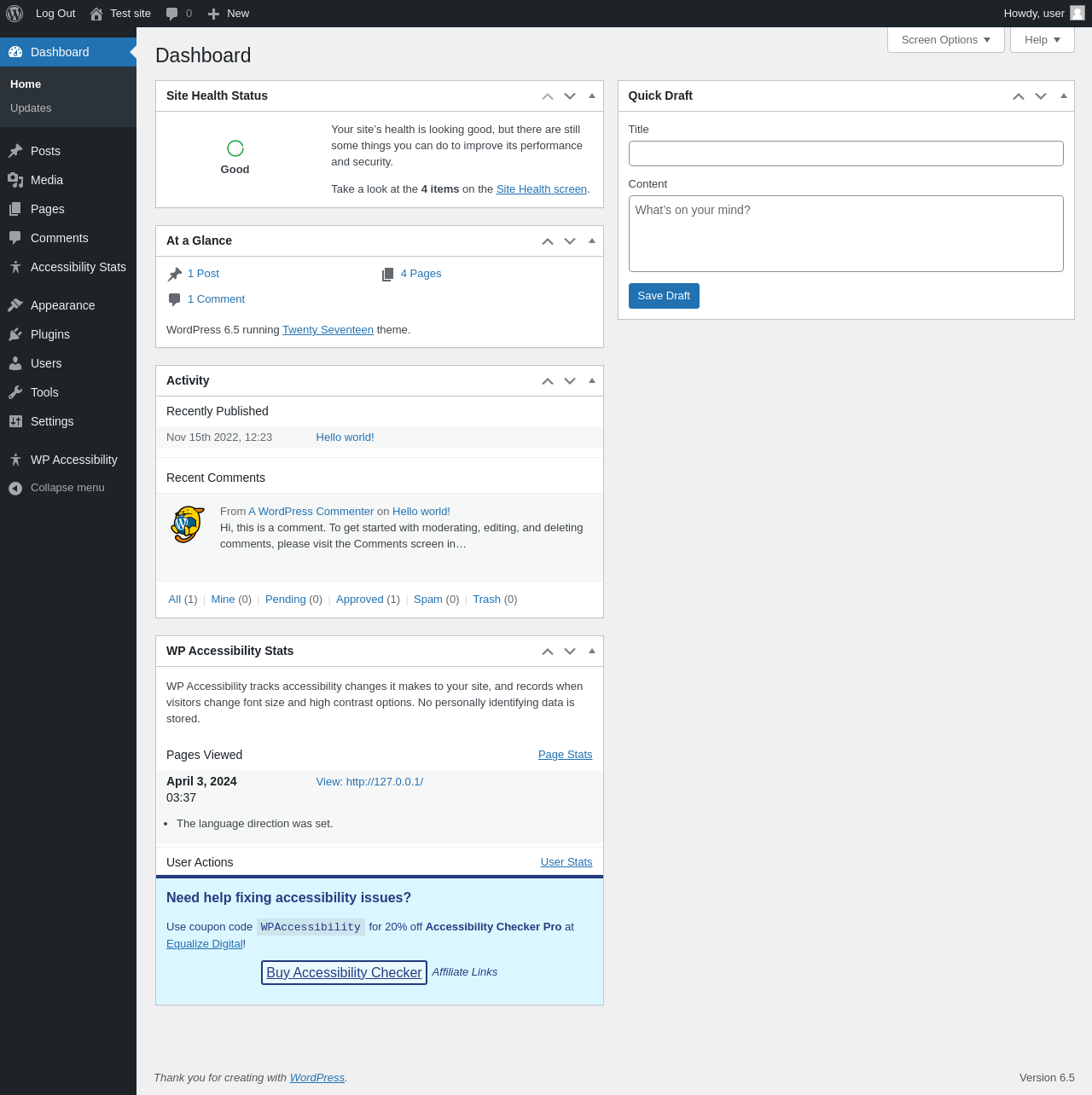Open Media via its sidebar icon
The height and width of the screenshot is (1095, 1092).
[15, 180]
